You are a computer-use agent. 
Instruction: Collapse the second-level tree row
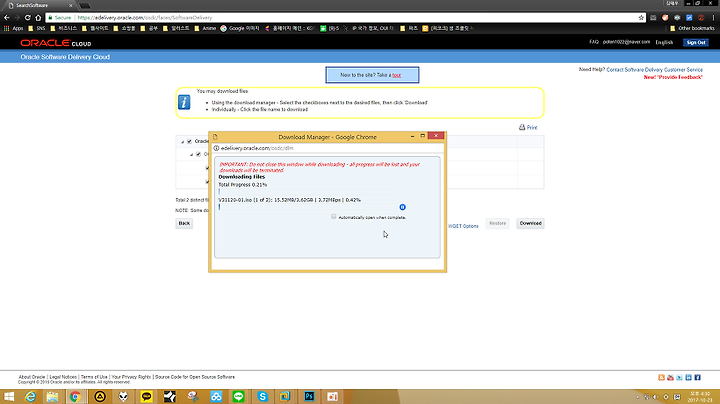[192, 155]
